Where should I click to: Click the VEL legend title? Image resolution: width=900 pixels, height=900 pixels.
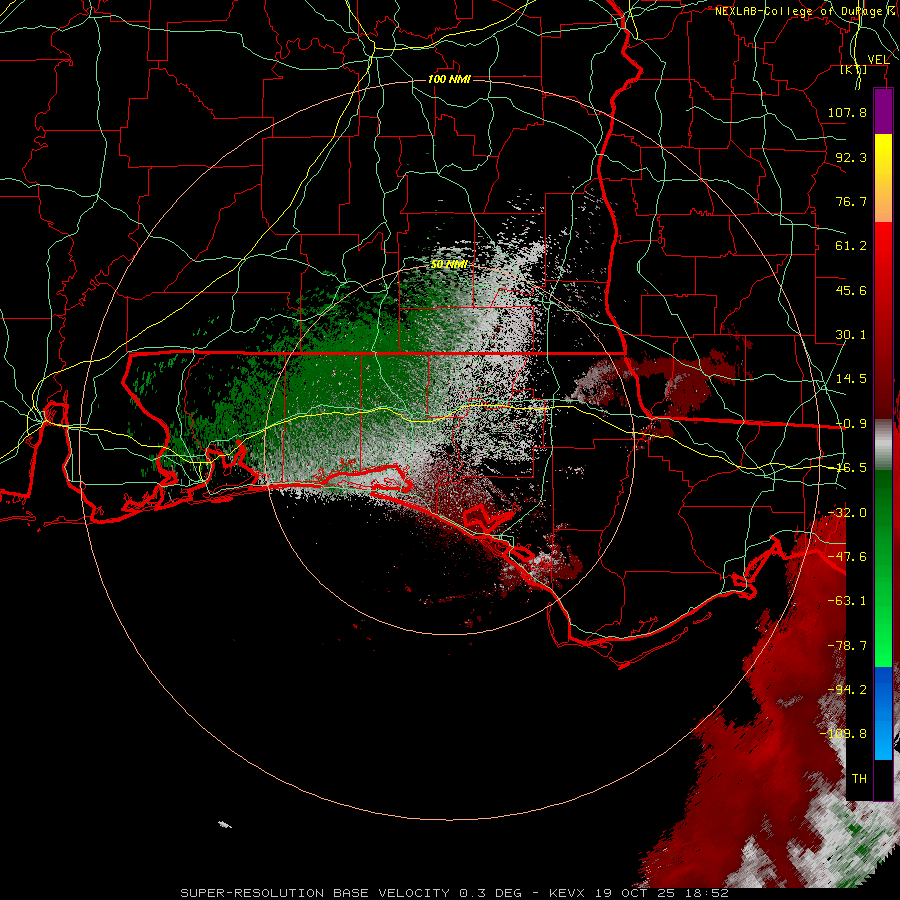[x=878, y=59]
